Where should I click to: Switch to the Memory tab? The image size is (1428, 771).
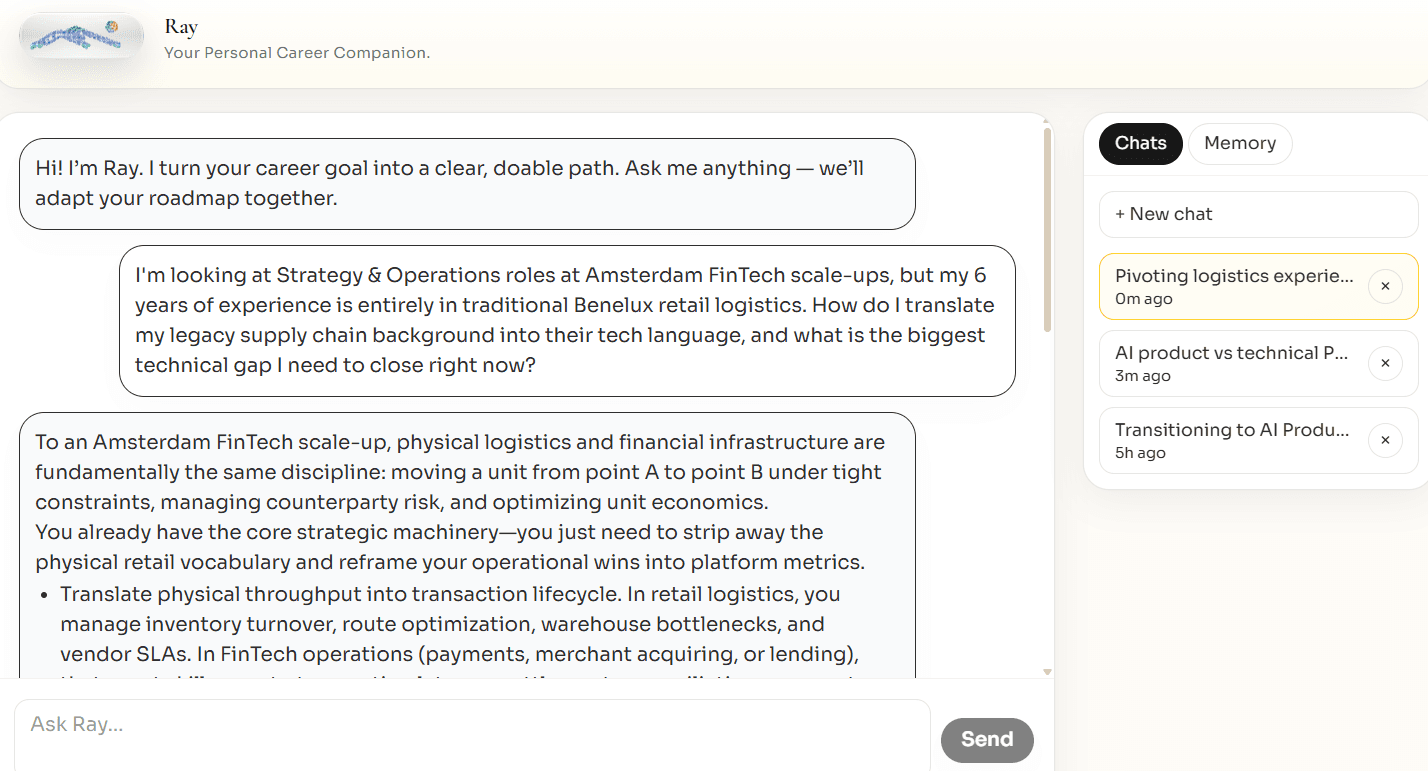[x=1240, y=143]
